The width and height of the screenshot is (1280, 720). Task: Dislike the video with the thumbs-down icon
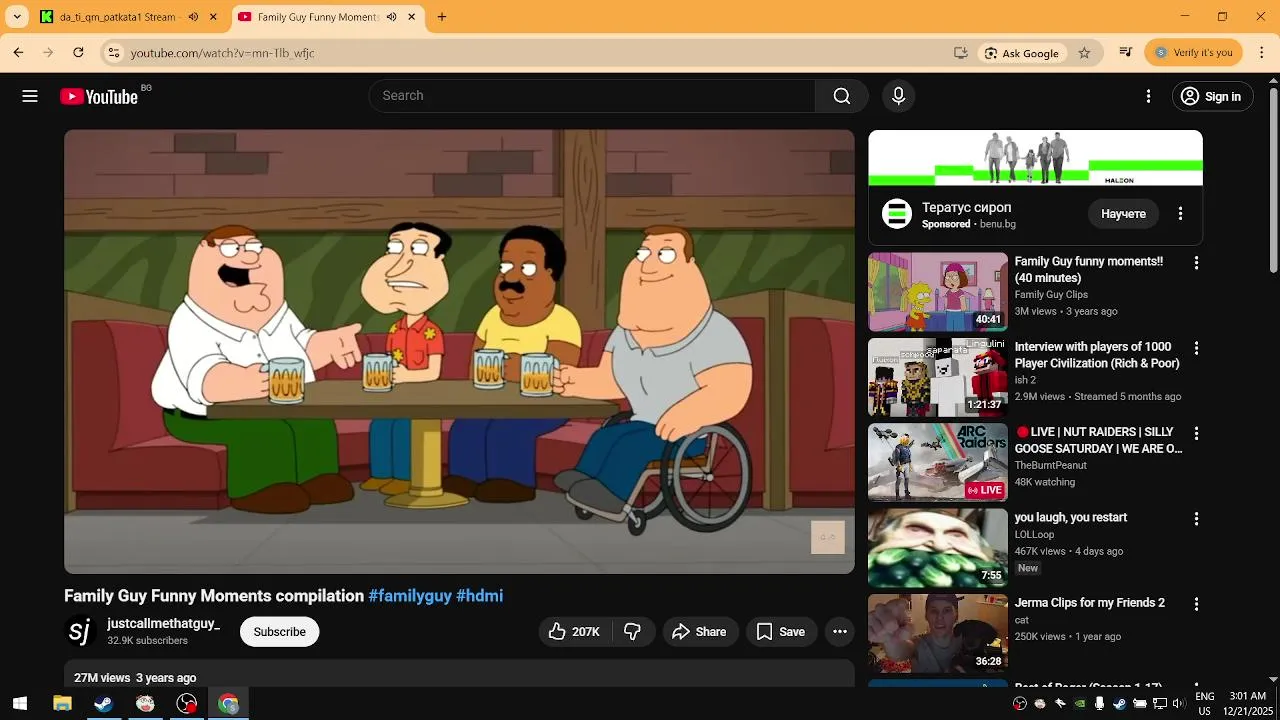[x=632, y=632]
